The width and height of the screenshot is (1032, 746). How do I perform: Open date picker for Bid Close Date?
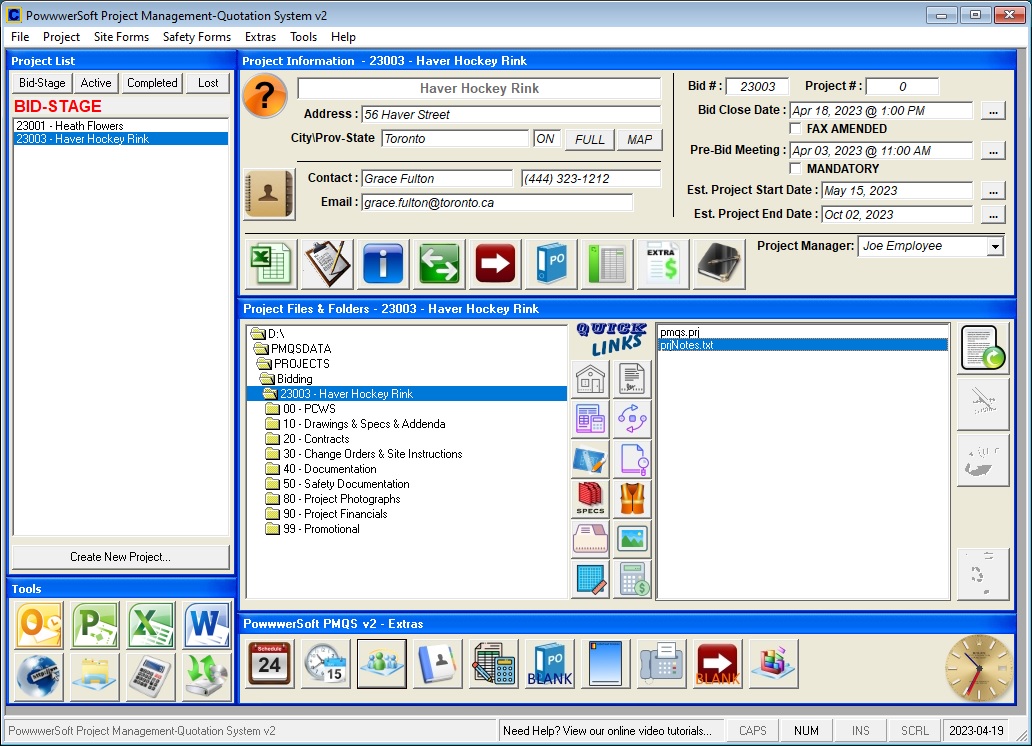[x=992, y=111]
